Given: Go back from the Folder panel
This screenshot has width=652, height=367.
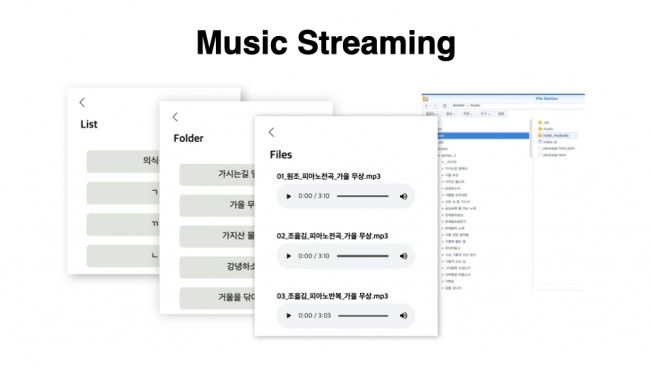Looking at the screenshot, I should click(x=175, y=117).
